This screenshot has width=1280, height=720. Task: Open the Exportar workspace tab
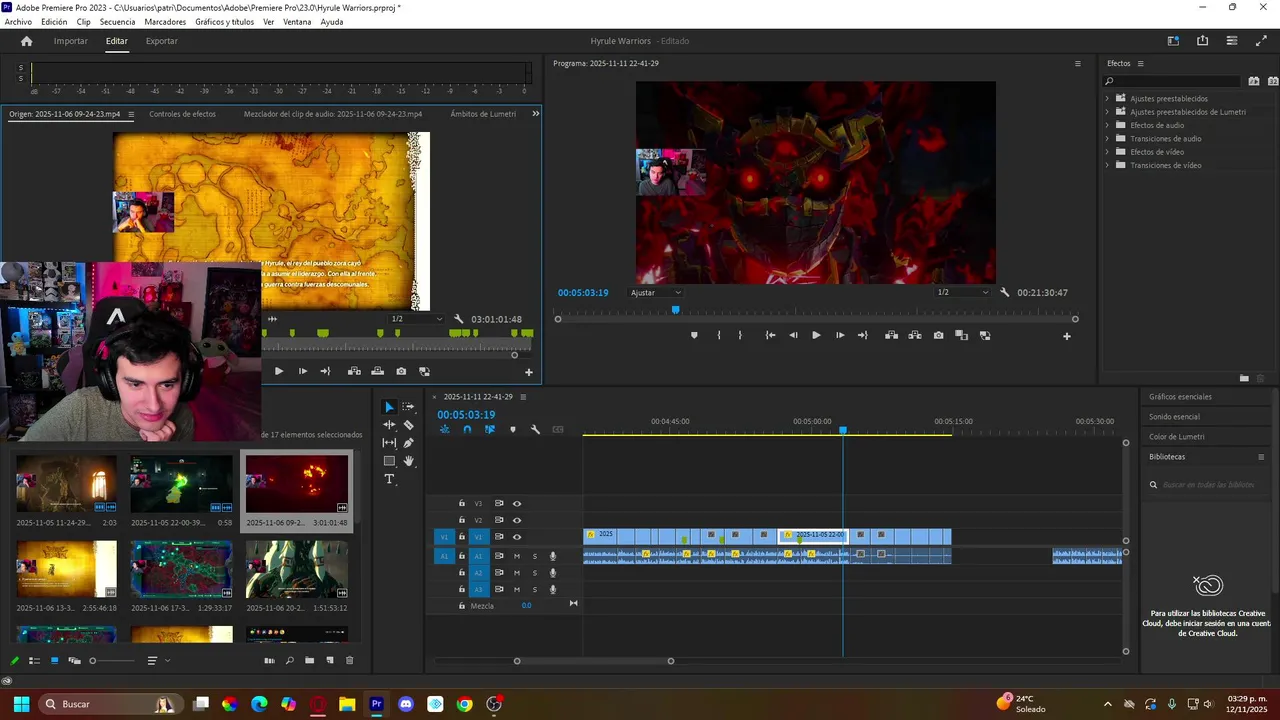161,41
